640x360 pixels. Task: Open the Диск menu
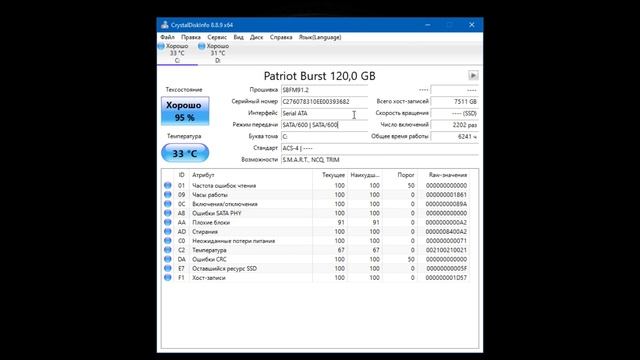point(256,37)
